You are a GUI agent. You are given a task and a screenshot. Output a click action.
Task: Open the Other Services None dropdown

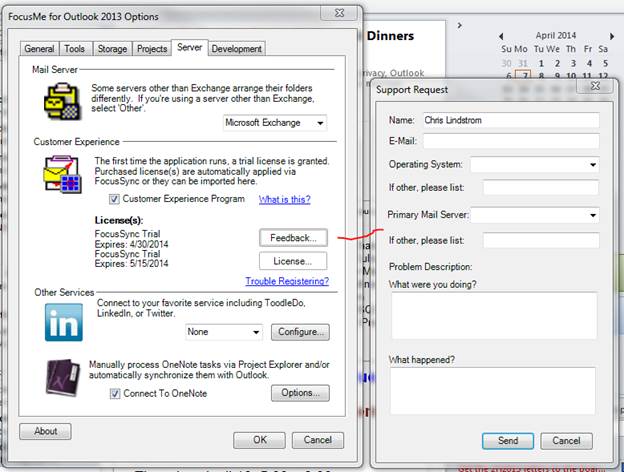tap(224, 332)
